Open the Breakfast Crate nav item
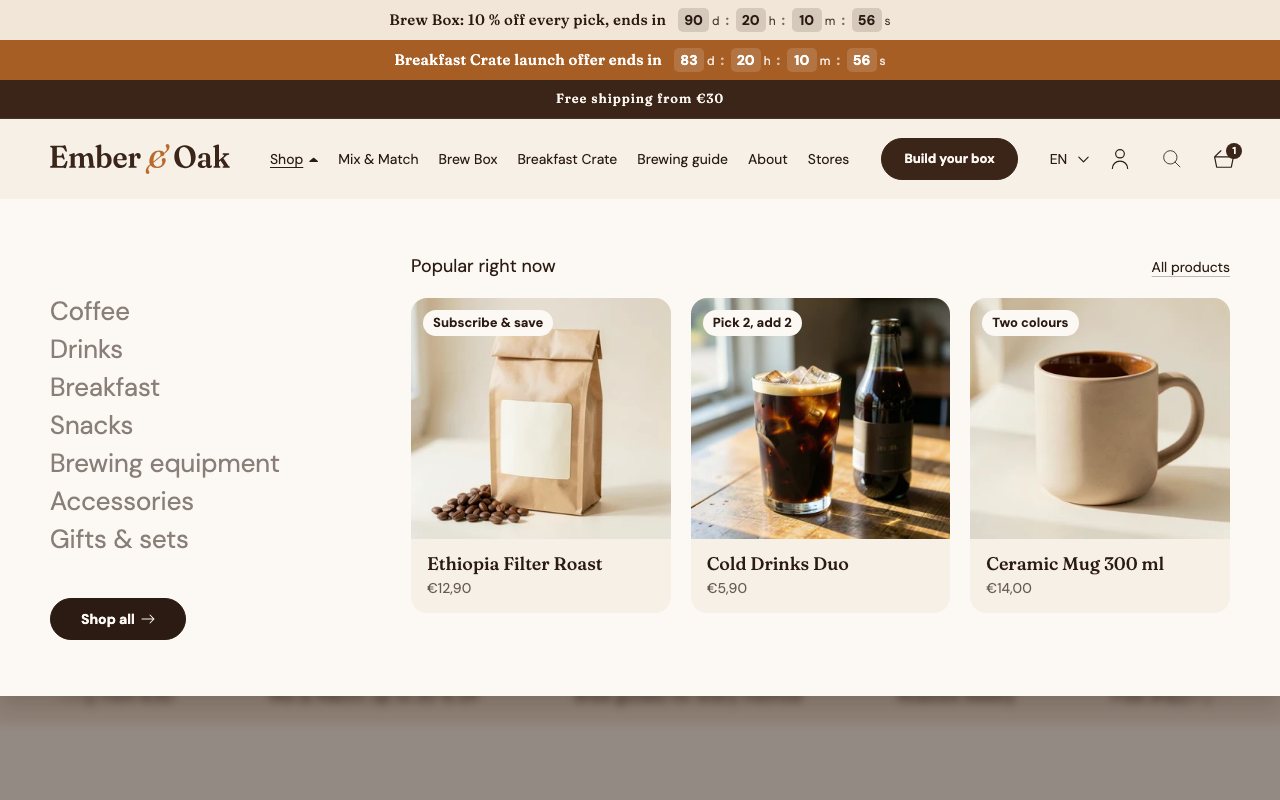The width and height of the screenshot is (1280, 800). click(567, 159)
